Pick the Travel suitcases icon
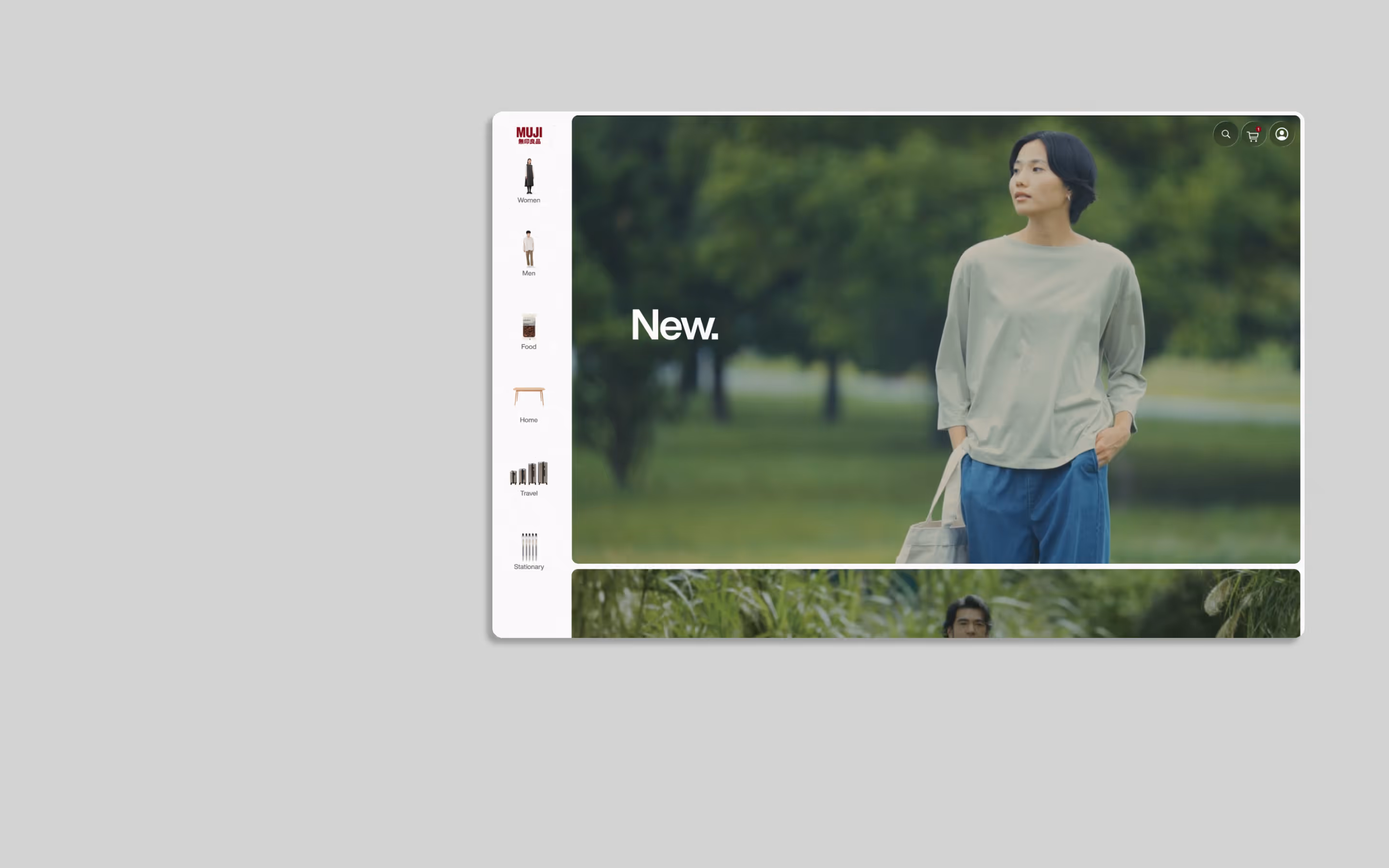The height and width of the screenshot is (868, 1389). tap(529, 473)
